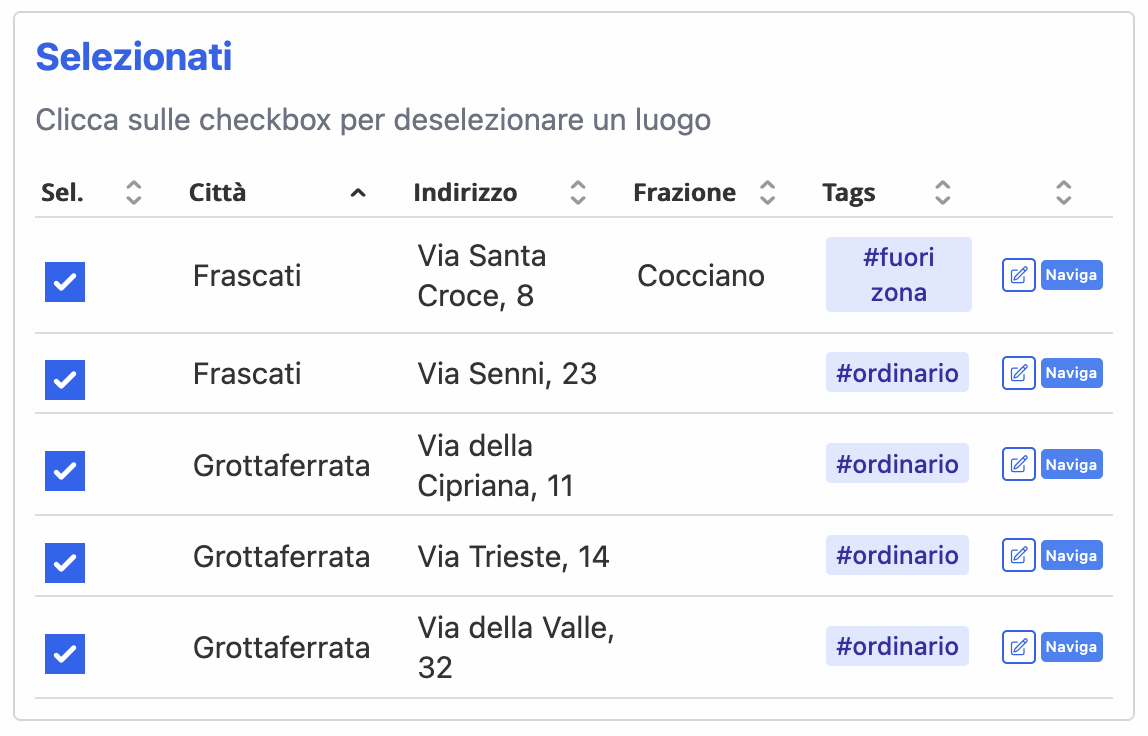Sort by Frazione column arrows
This screenshot has height=736, width=1148.
(x=767, y=193)
